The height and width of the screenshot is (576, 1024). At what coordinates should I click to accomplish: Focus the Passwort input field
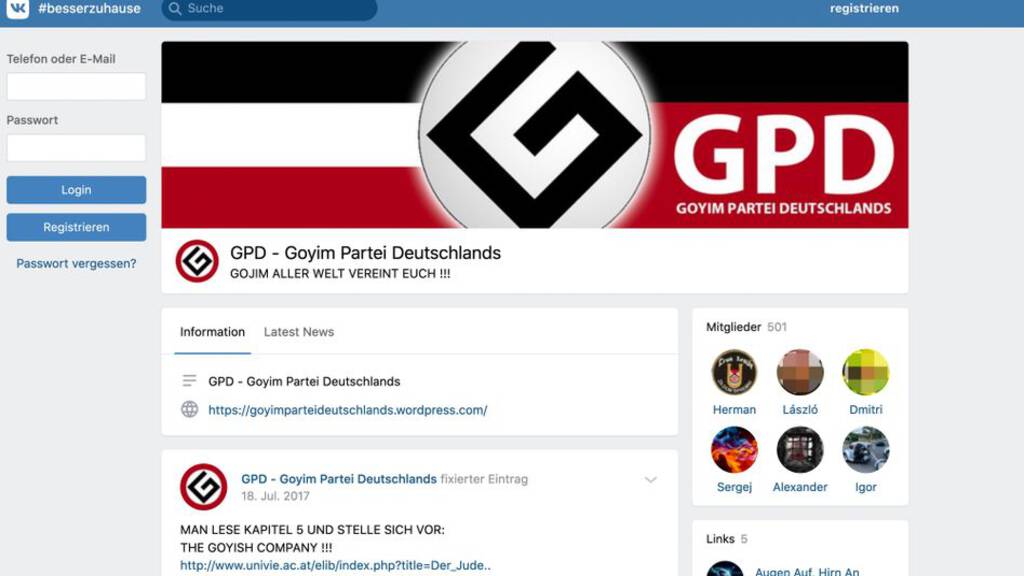click(76, 148)
